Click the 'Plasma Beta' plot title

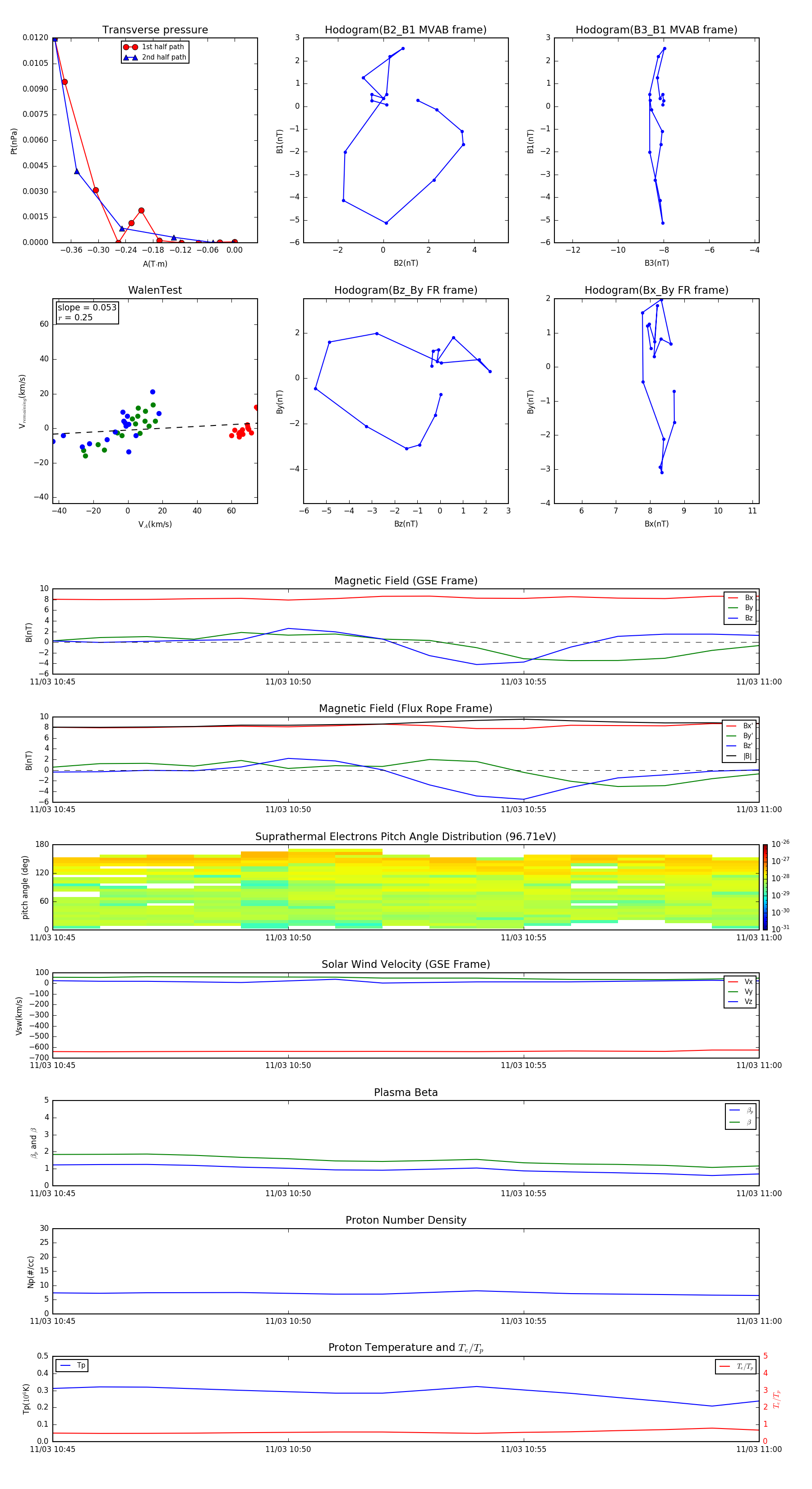[x=406, y=1093]
